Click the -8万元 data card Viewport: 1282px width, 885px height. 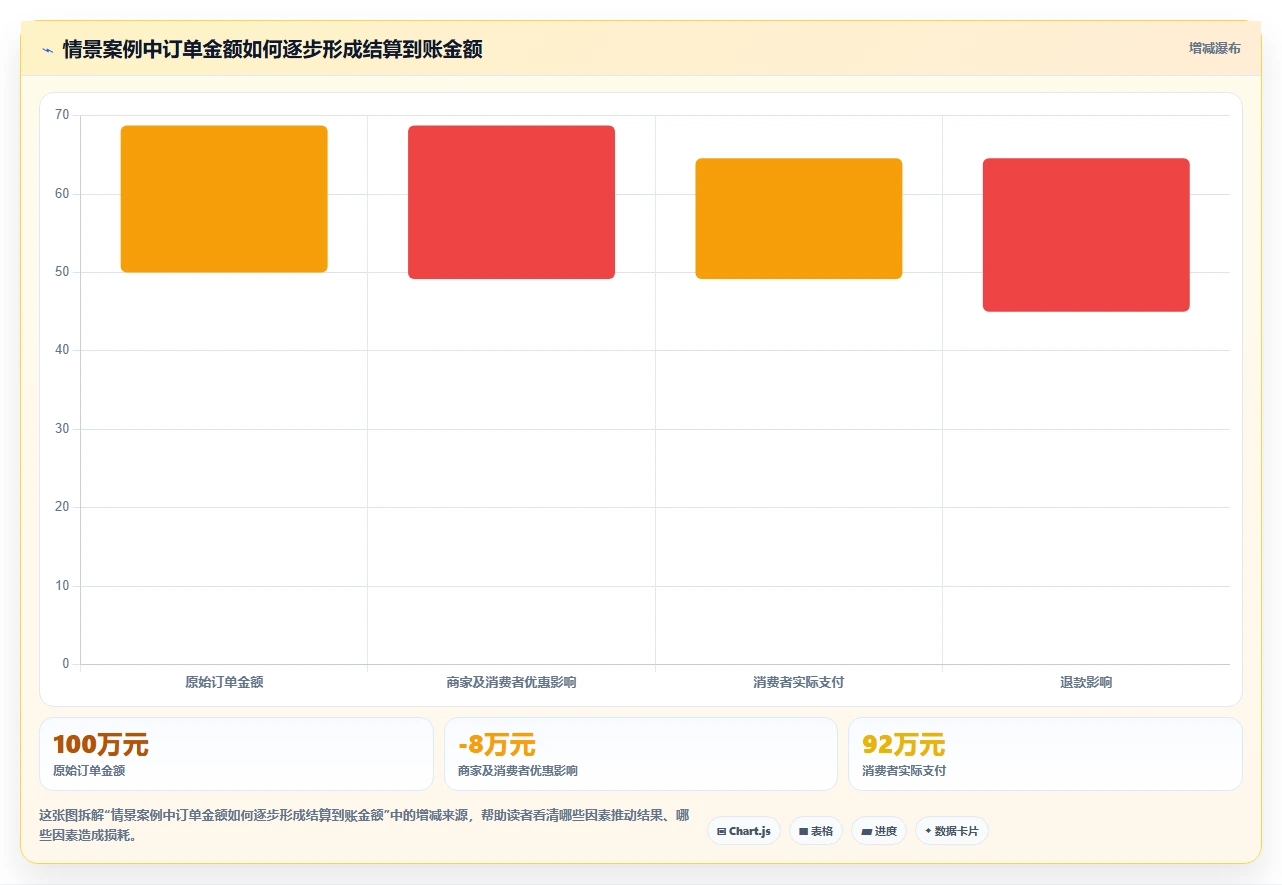point(641,754)
